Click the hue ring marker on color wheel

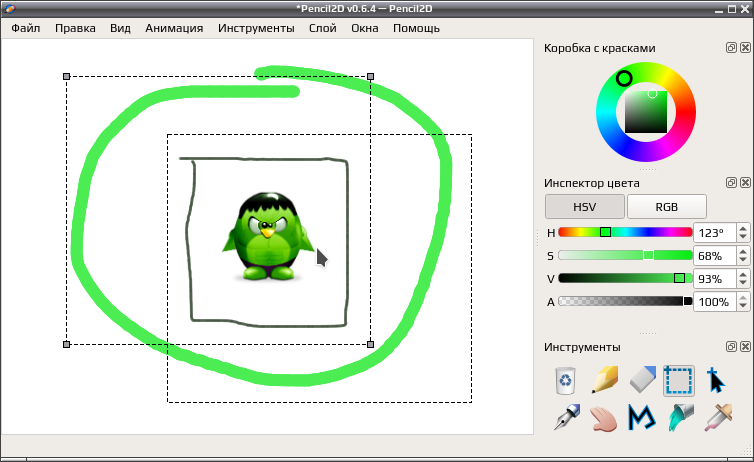[624, 78]
